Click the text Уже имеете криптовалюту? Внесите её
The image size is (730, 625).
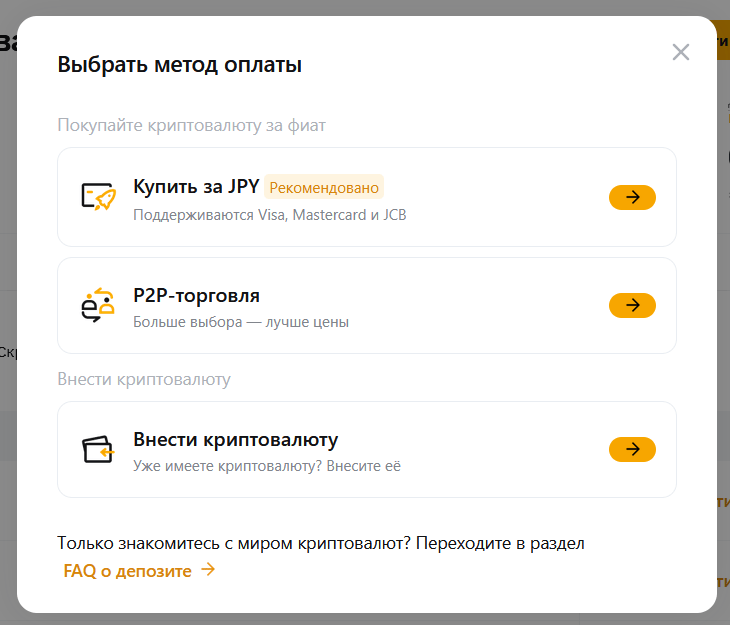tap(267, 466)
